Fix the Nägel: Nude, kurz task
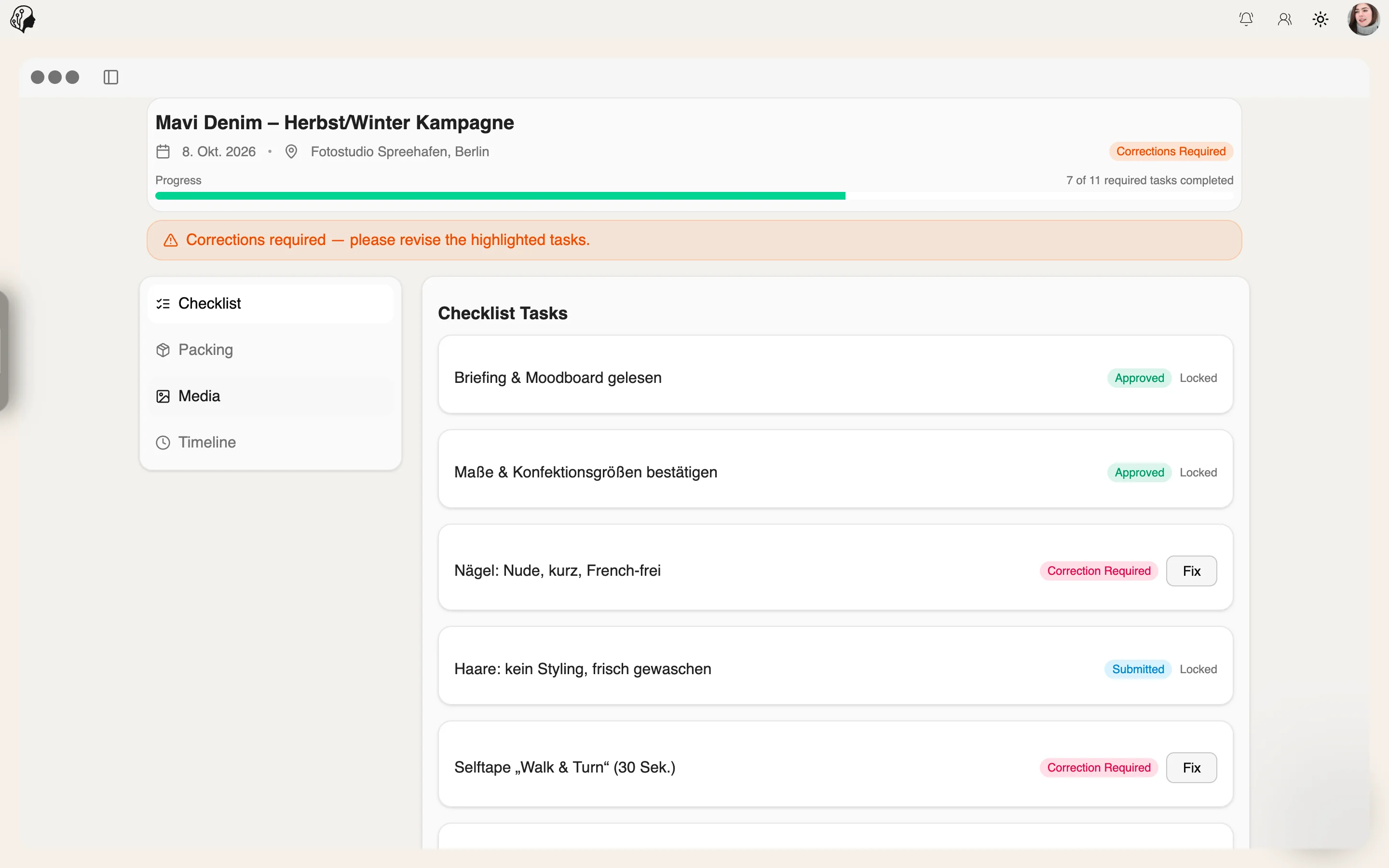This screenshot has height=868, width=1389. pyautogui.click(x=1191, y=570)
